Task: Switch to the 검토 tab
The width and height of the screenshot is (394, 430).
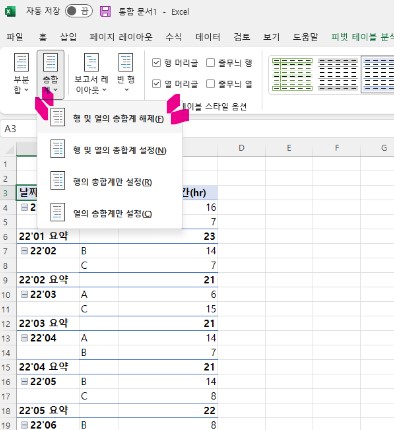Action: (x=242, y=36)
